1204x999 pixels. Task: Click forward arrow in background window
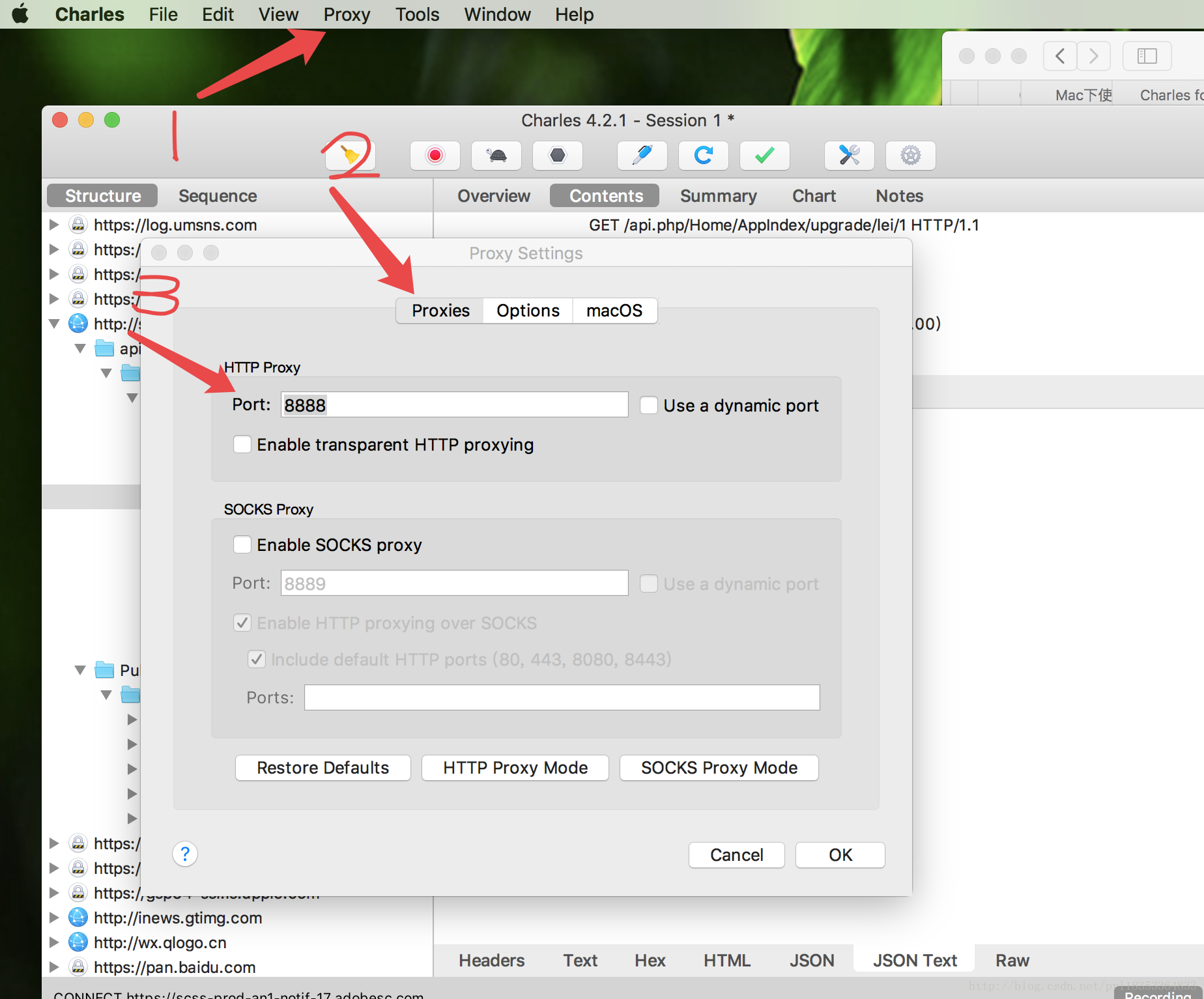(1093, 56)
